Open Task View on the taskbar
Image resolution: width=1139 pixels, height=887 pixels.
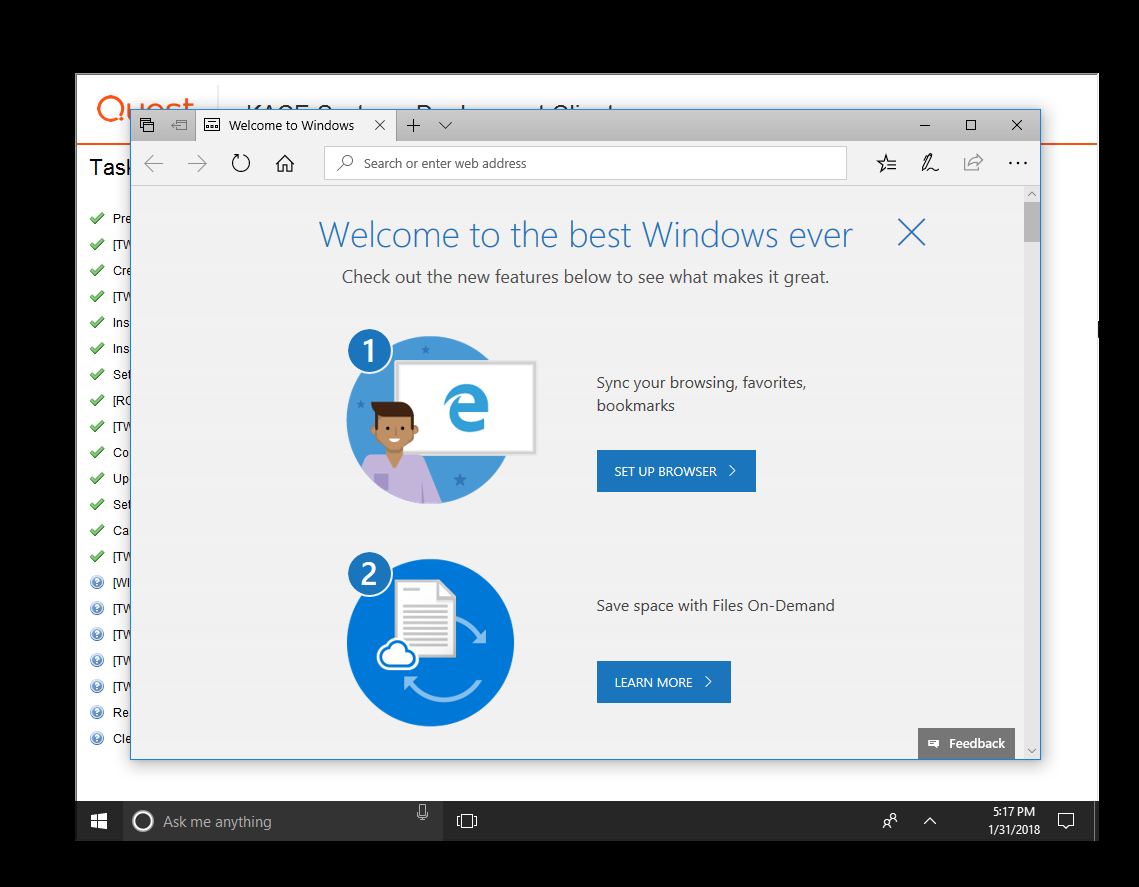click(x=466, y=821)
